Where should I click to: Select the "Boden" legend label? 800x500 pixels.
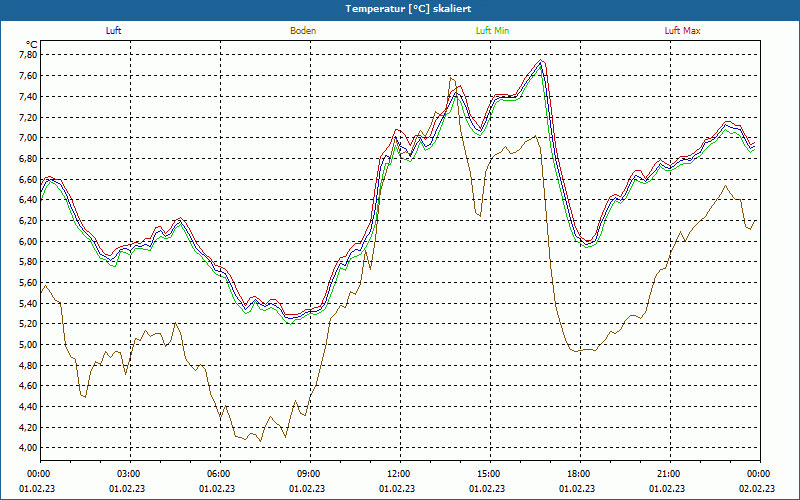(x=303, y=31)
